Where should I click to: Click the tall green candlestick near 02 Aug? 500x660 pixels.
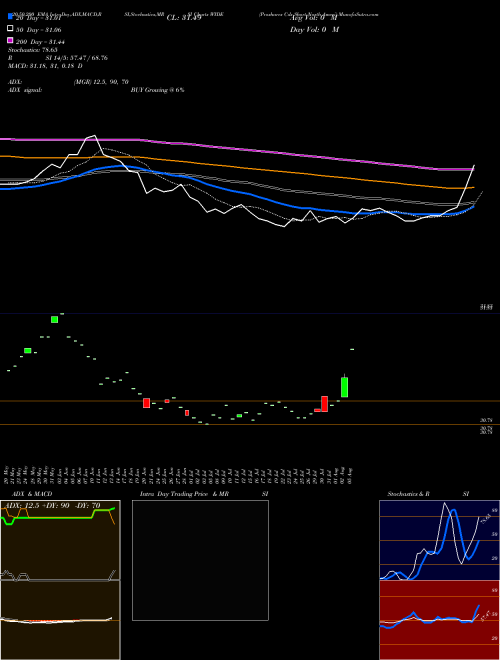point(344,387)
